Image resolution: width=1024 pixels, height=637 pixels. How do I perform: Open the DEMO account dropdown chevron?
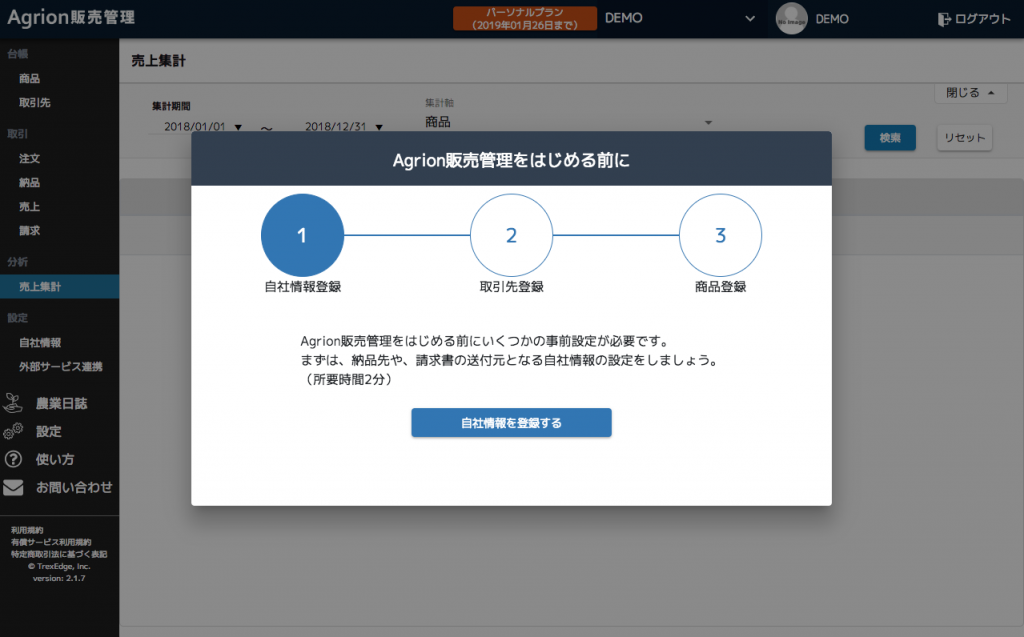pyautogui.click(x=750, y=19)
